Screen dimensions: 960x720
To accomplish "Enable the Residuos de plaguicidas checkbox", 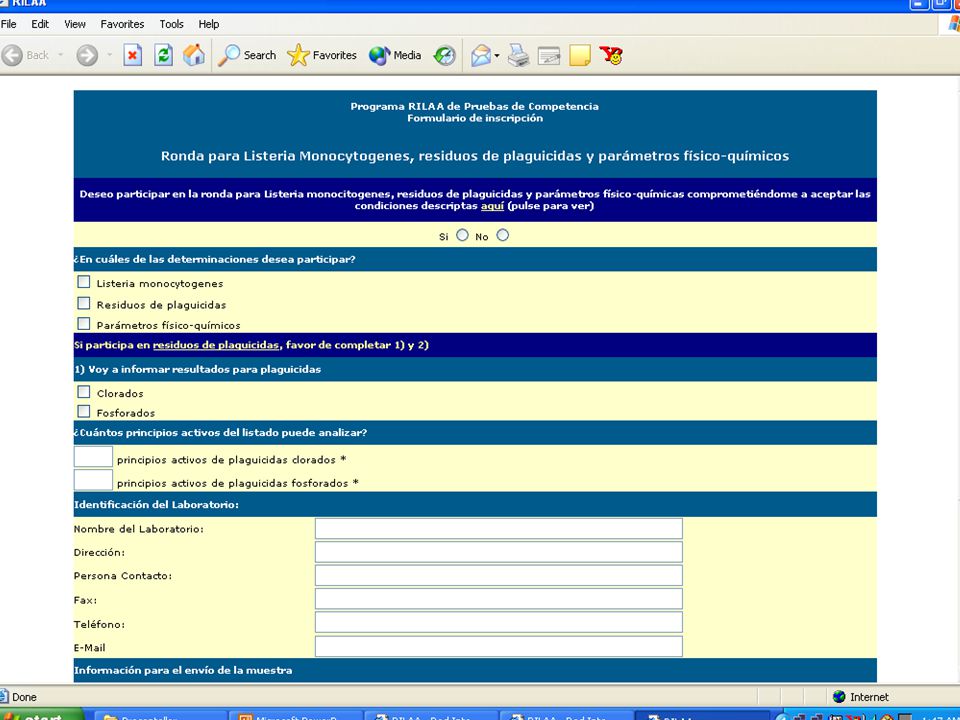I will [x=84, y=304].
